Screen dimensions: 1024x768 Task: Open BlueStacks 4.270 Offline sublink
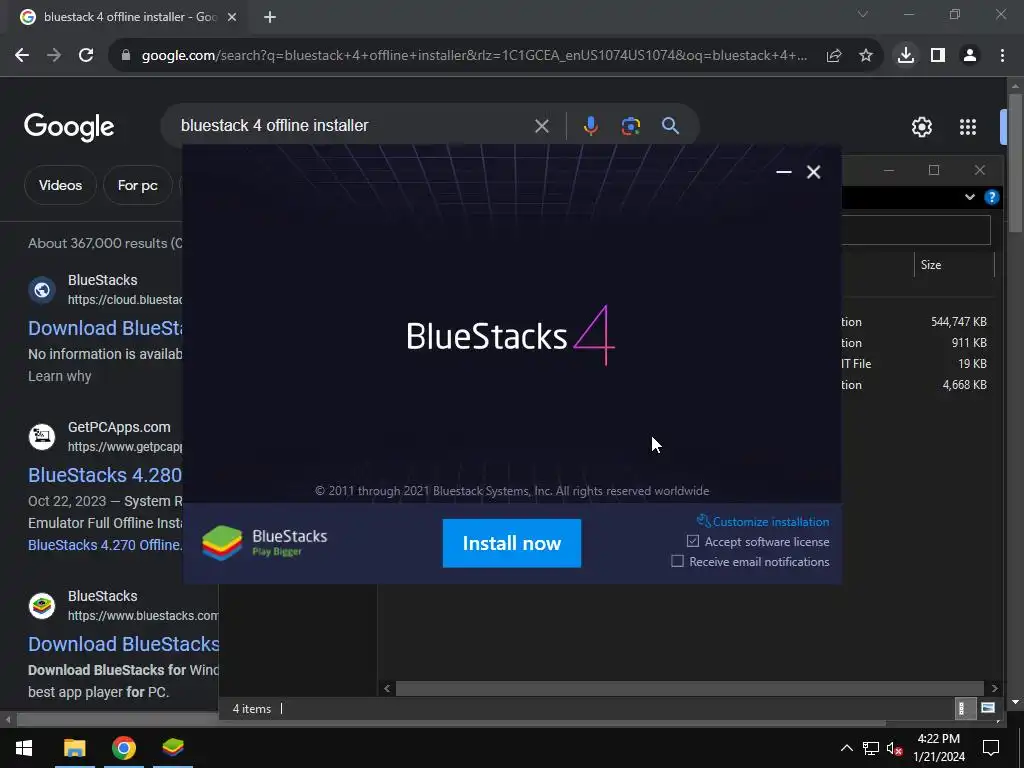pyautogui.click(x=105, y=545)
